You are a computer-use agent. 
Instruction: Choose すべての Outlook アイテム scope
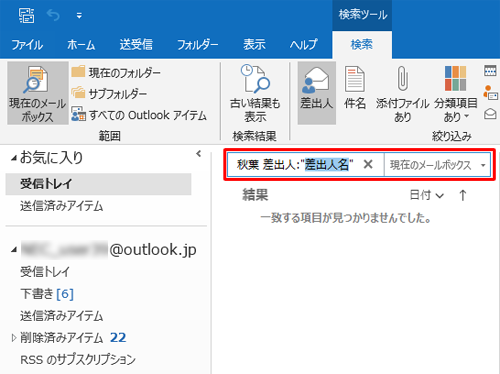[139, 115]
